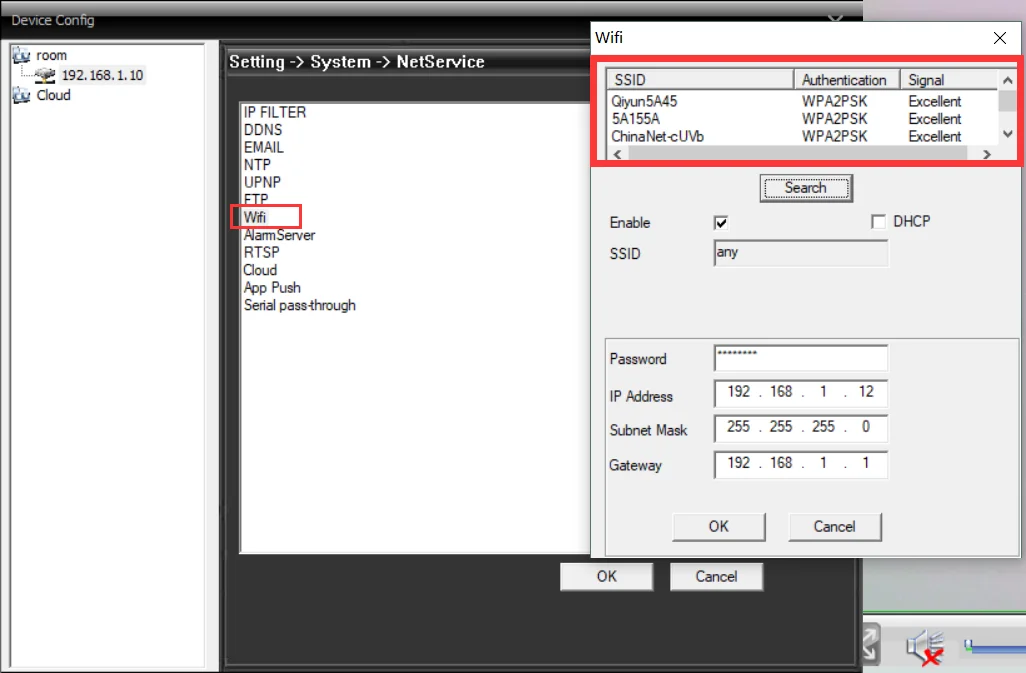Click the room group icon in tree

click(x=21, y=56)
